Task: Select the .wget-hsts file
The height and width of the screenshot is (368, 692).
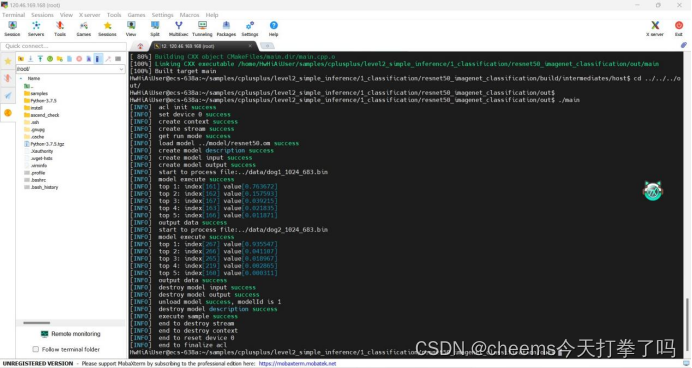Action: (38, 158)
